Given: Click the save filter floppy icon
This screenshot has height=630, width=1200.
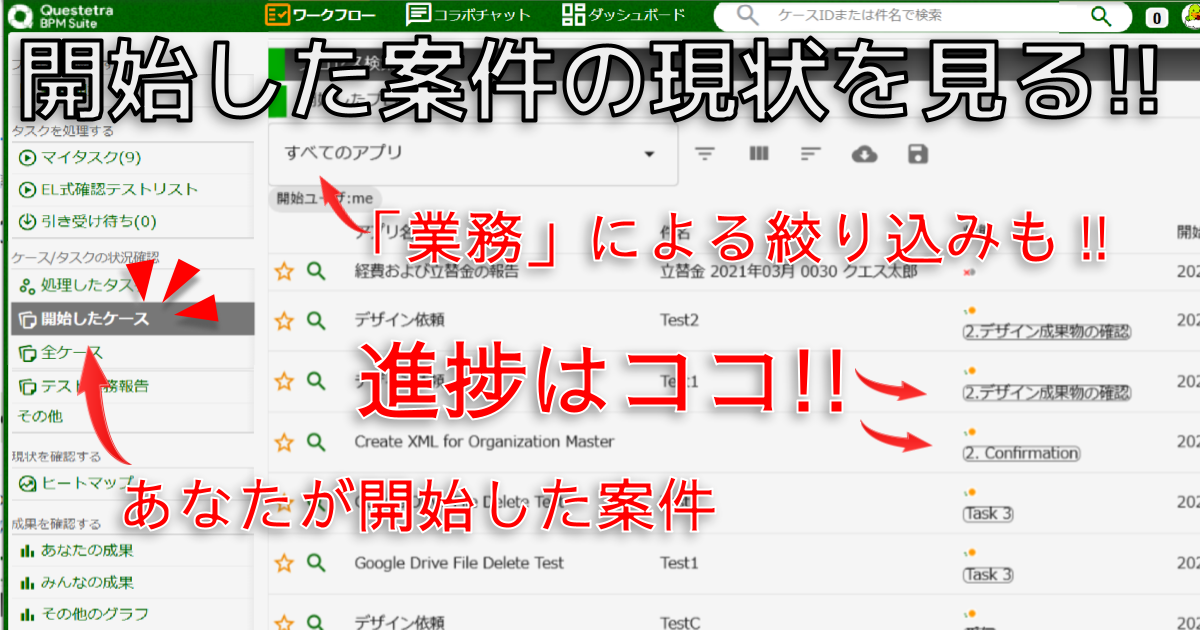Looking at the screenshot, I should [917, 154].
